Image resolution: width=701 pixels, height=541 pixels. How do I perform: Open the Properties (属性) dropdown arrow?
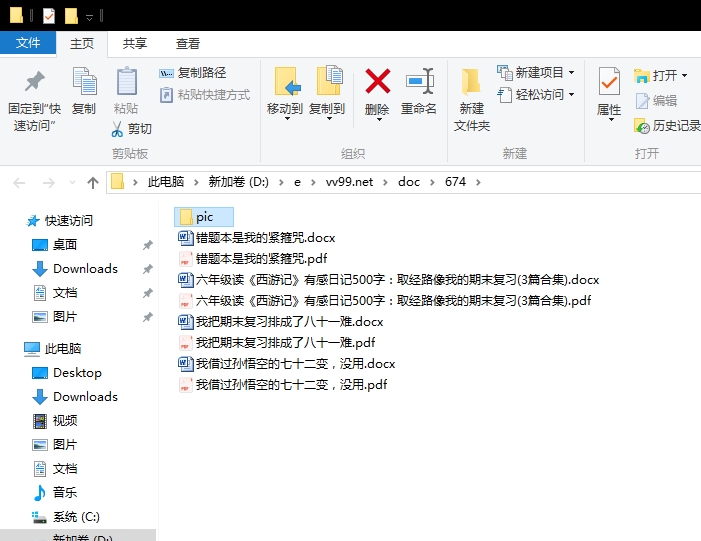[x=611, y=120]
